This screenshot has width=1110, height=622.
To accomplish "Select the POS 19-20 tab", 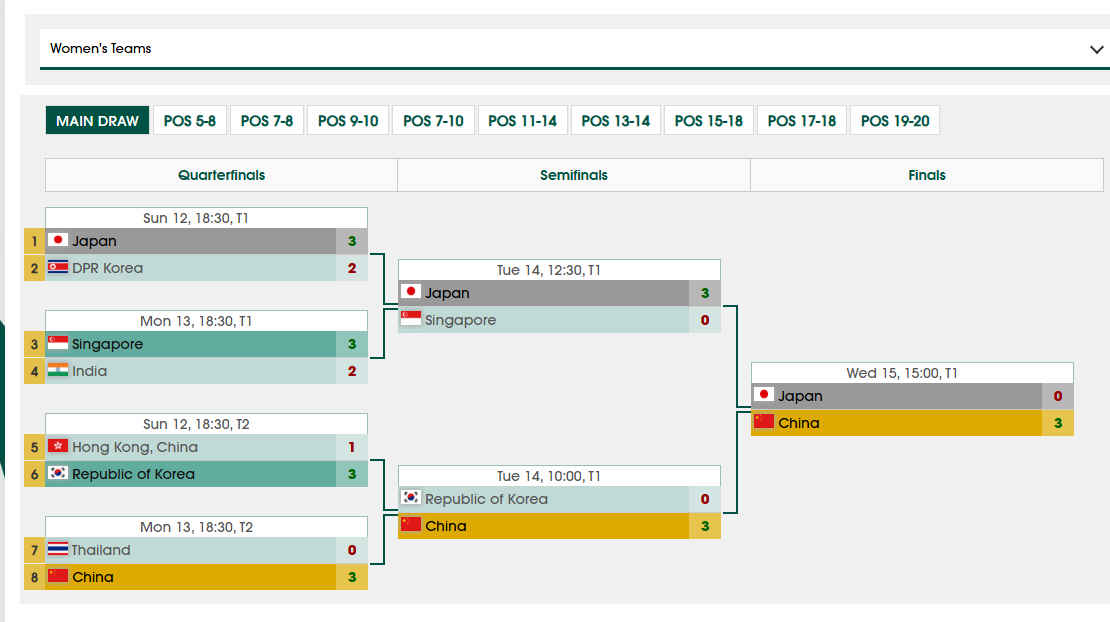I will (895, 121).
